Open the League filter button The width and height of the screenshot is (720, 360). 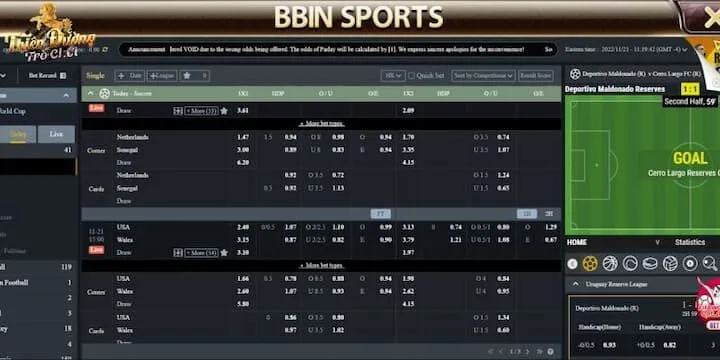click(x=162, y=76)
